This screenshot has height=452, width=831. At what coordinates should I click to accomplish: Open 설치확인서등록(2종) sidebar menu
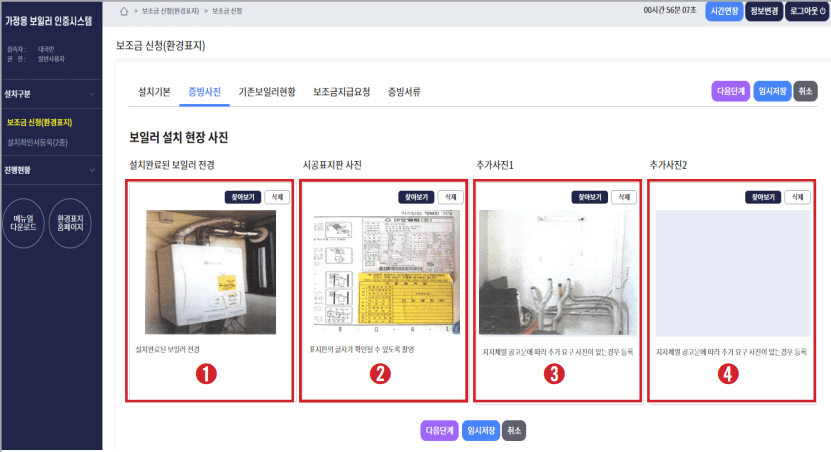point(37,143)
